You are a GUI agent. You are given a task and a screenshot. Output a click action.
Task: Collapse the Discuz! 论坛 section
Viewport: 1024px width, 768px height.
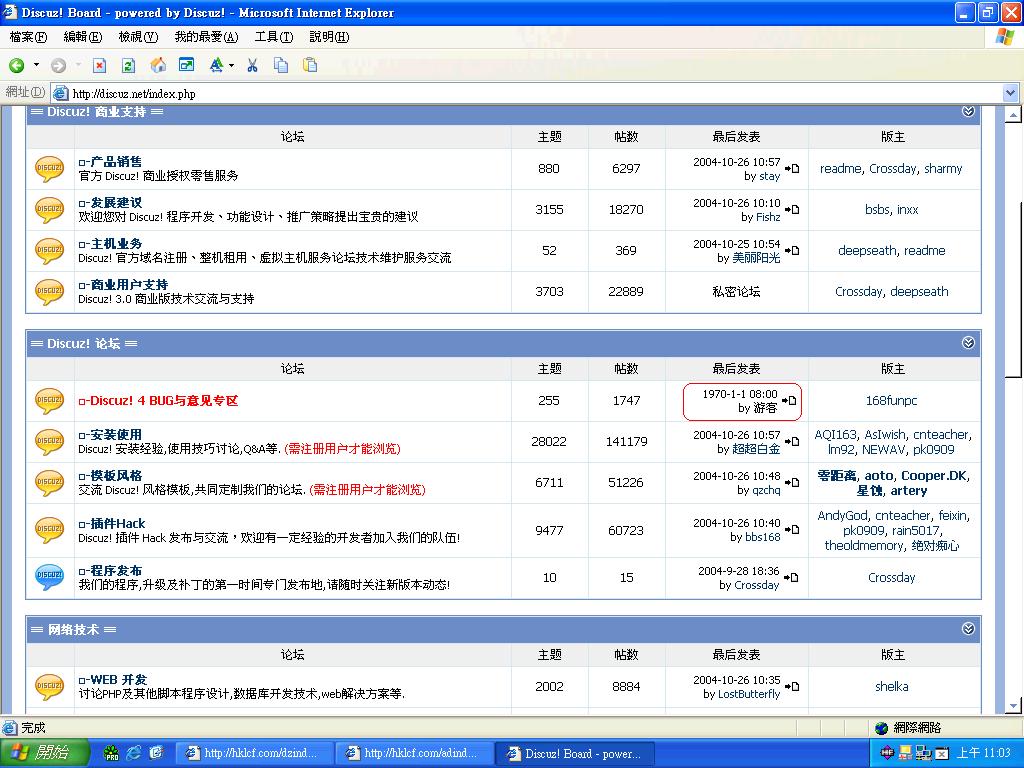point(968,343)
